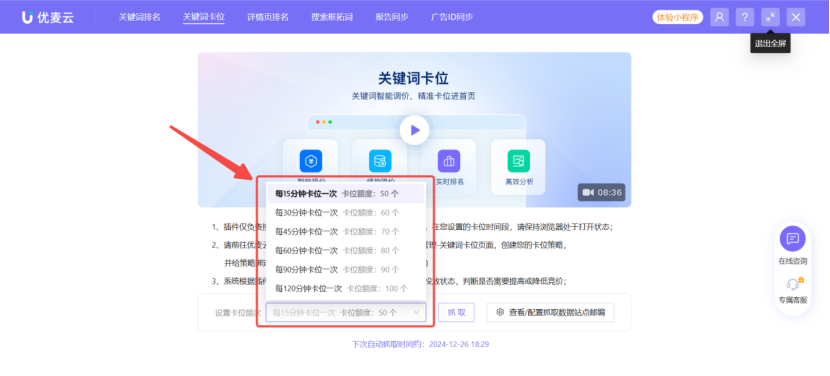
Task: Open the 报告同步 tab
Action: tap(392, 17)
